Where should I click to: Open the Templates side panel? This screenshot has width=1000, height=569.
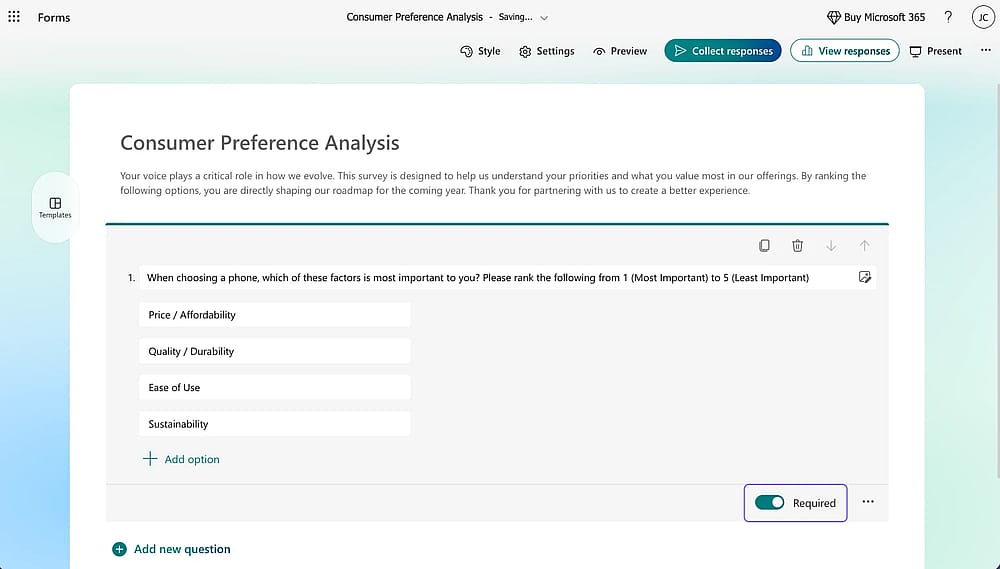coord(55,207)
